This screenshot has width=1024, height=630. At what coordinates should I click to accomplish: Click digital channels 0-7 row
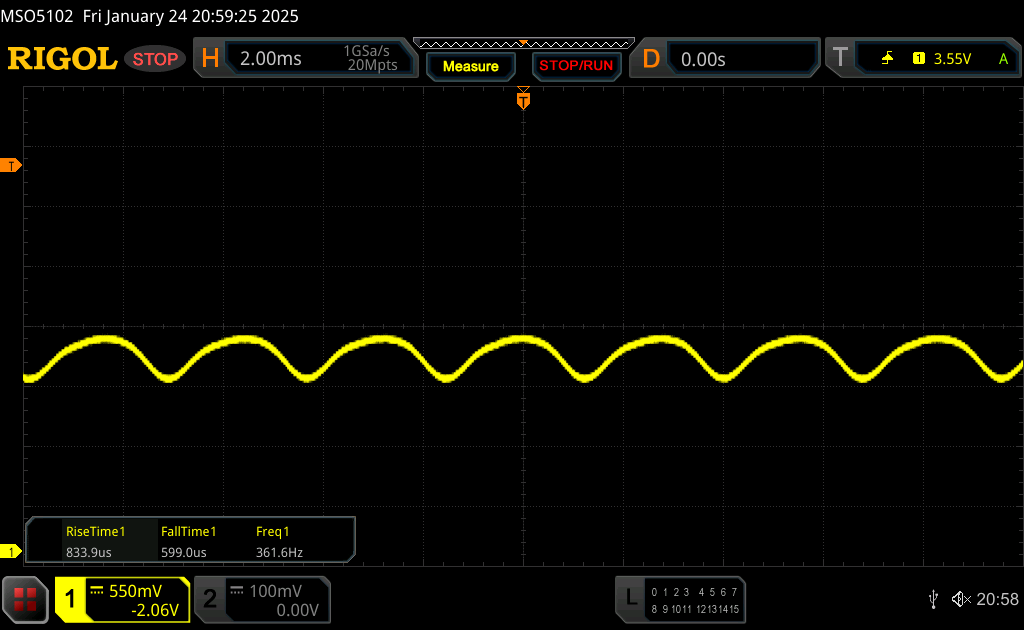point(694,592)
